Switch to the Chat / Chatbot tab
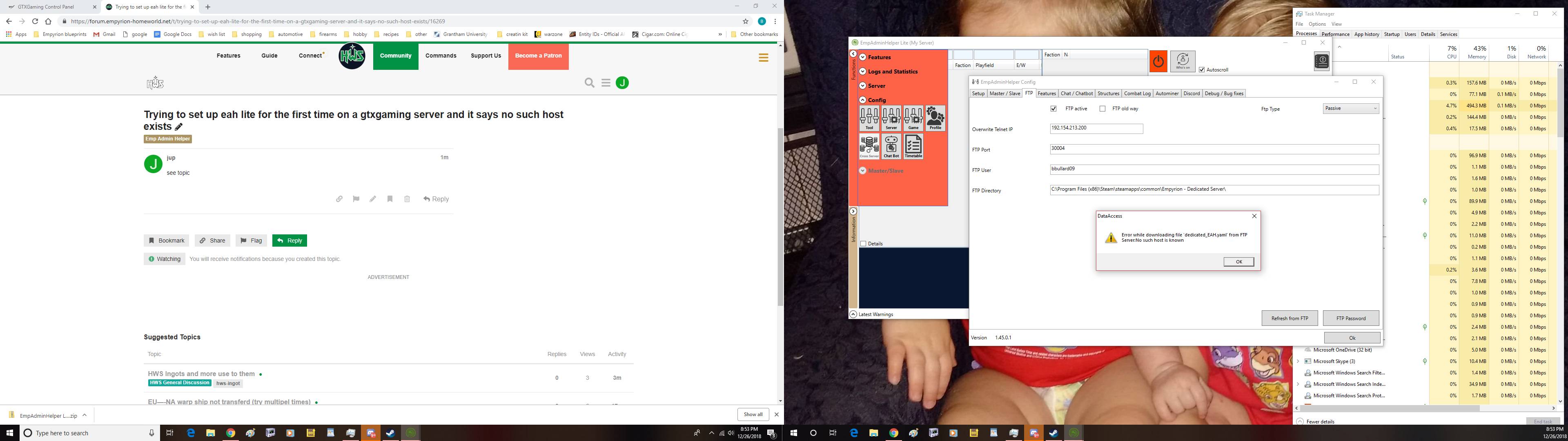The image size is (1568, 441). click(x=1076, y=93)
